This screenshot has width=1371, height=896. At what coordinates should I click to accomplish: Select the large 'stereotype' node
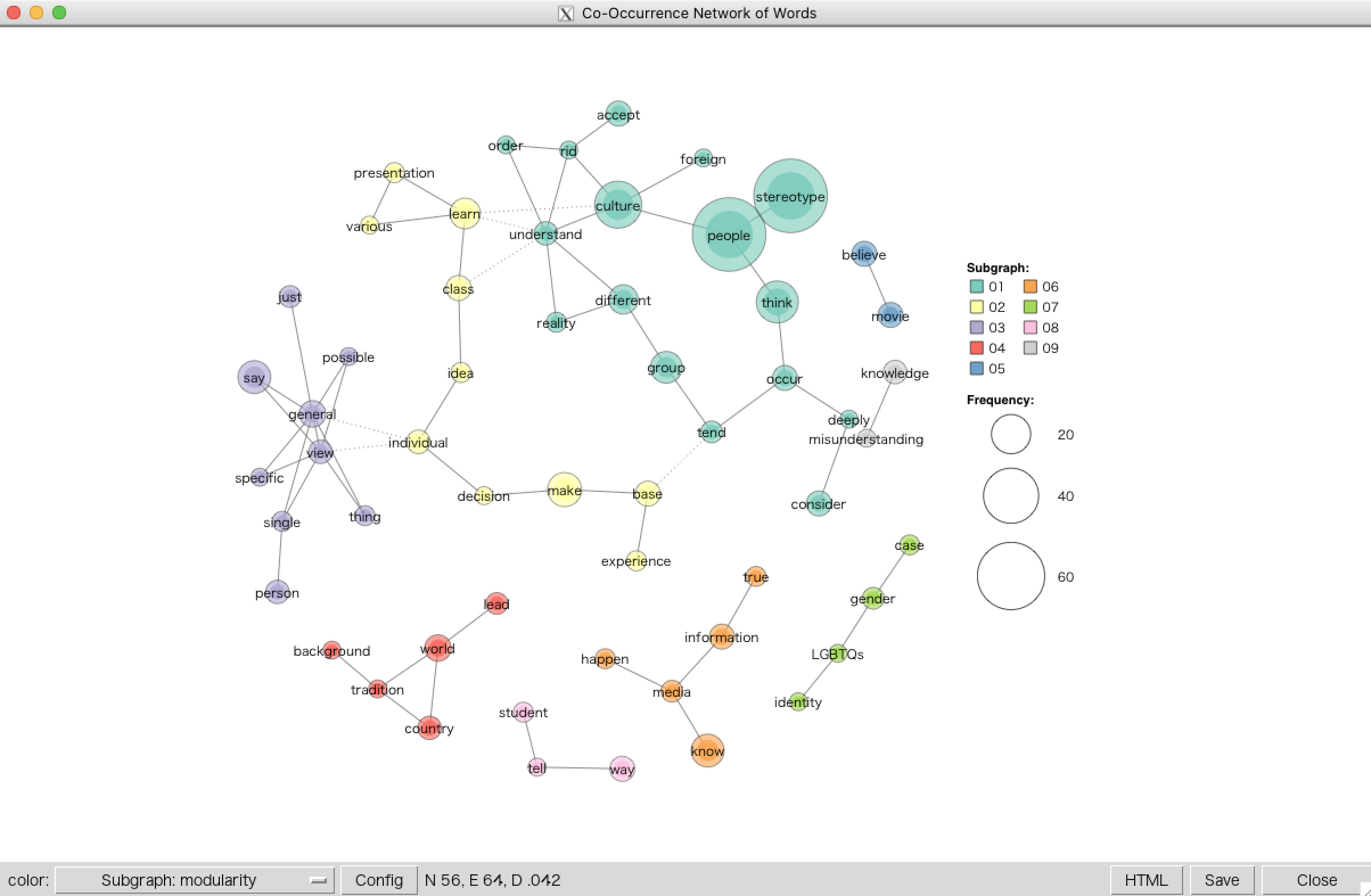point(790,196)
